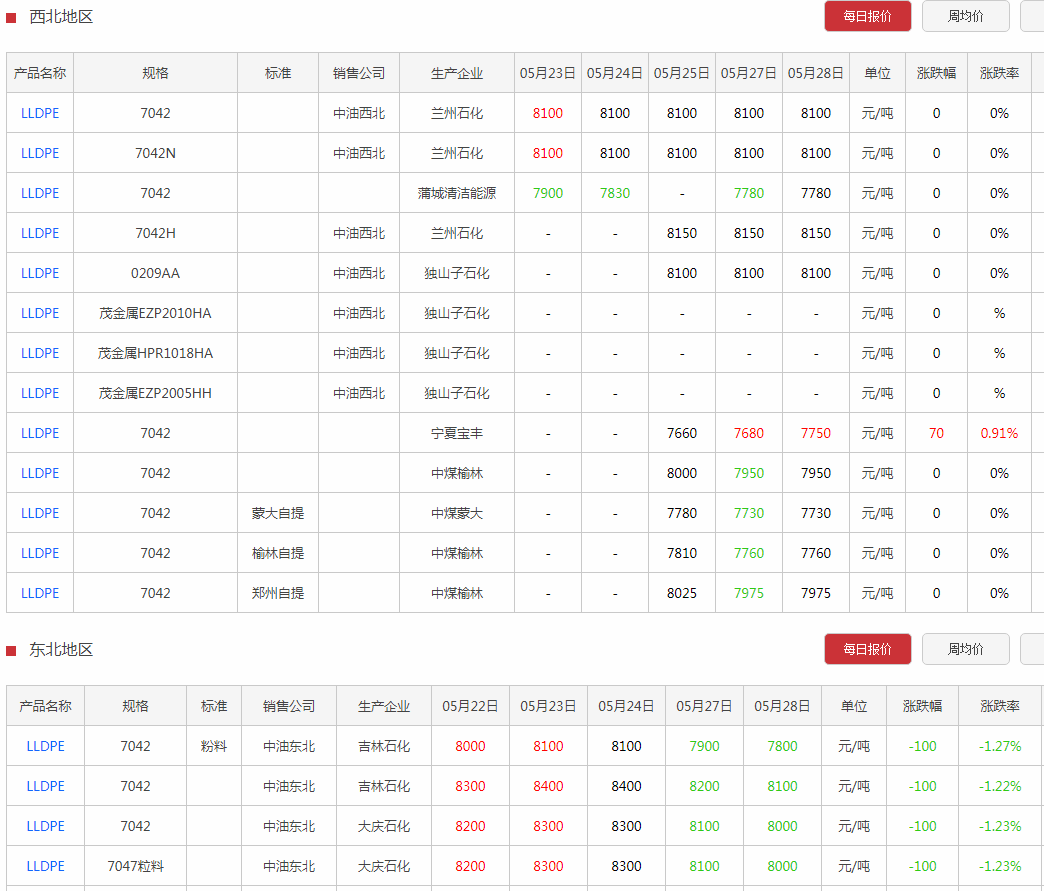Select price 8025 in 郑州自提 row

point(682,593)
